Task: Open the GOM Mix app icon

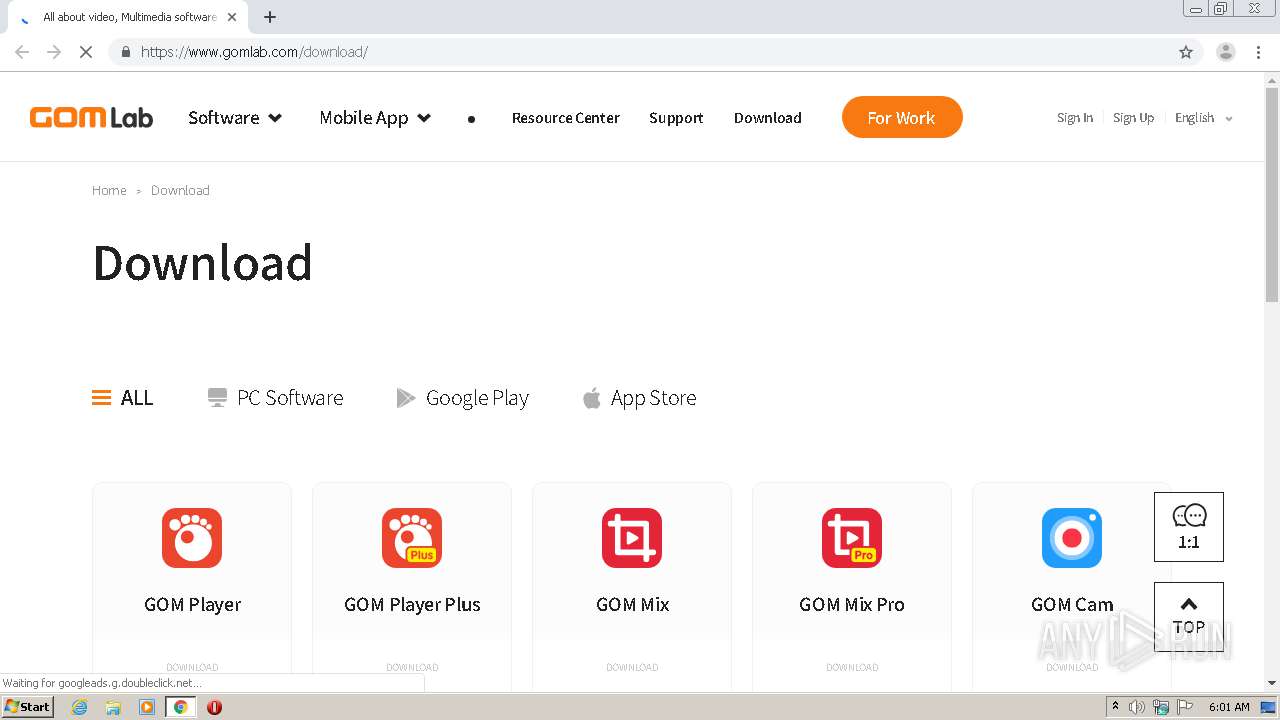Action: [x=632, y=538]
